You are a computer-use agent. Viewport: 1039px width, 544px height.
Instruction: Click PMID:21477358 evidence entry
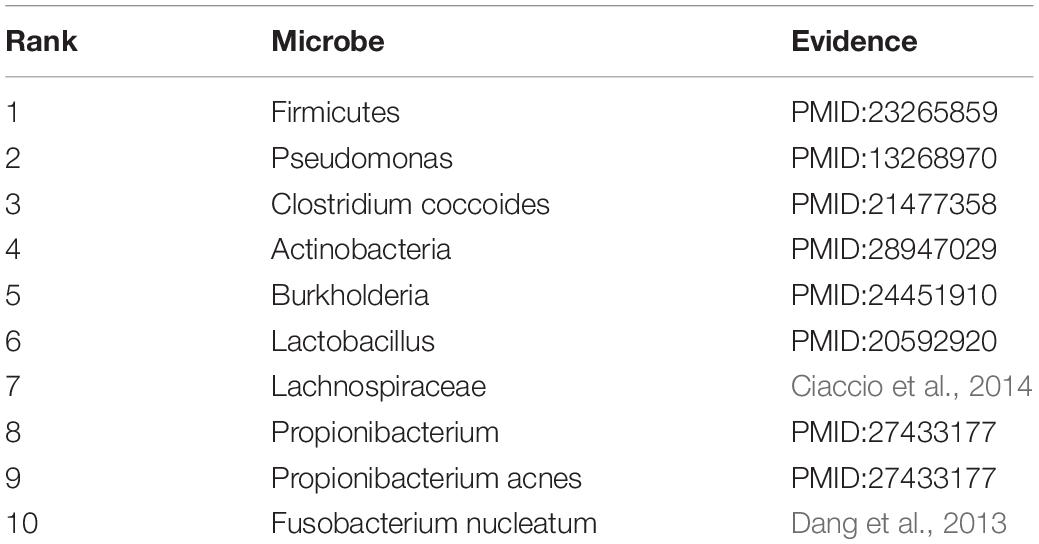(894, 203)
